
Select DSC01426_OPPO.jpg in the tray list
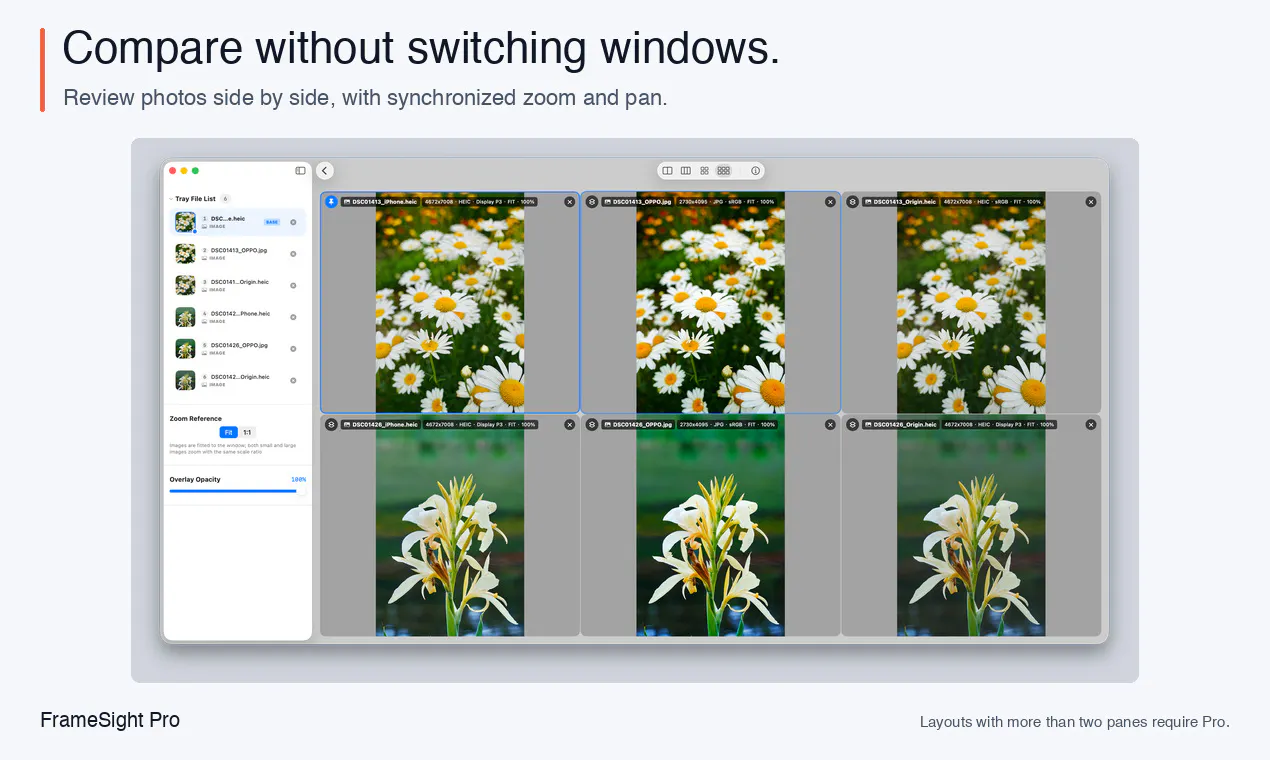[x=237, y=348]
